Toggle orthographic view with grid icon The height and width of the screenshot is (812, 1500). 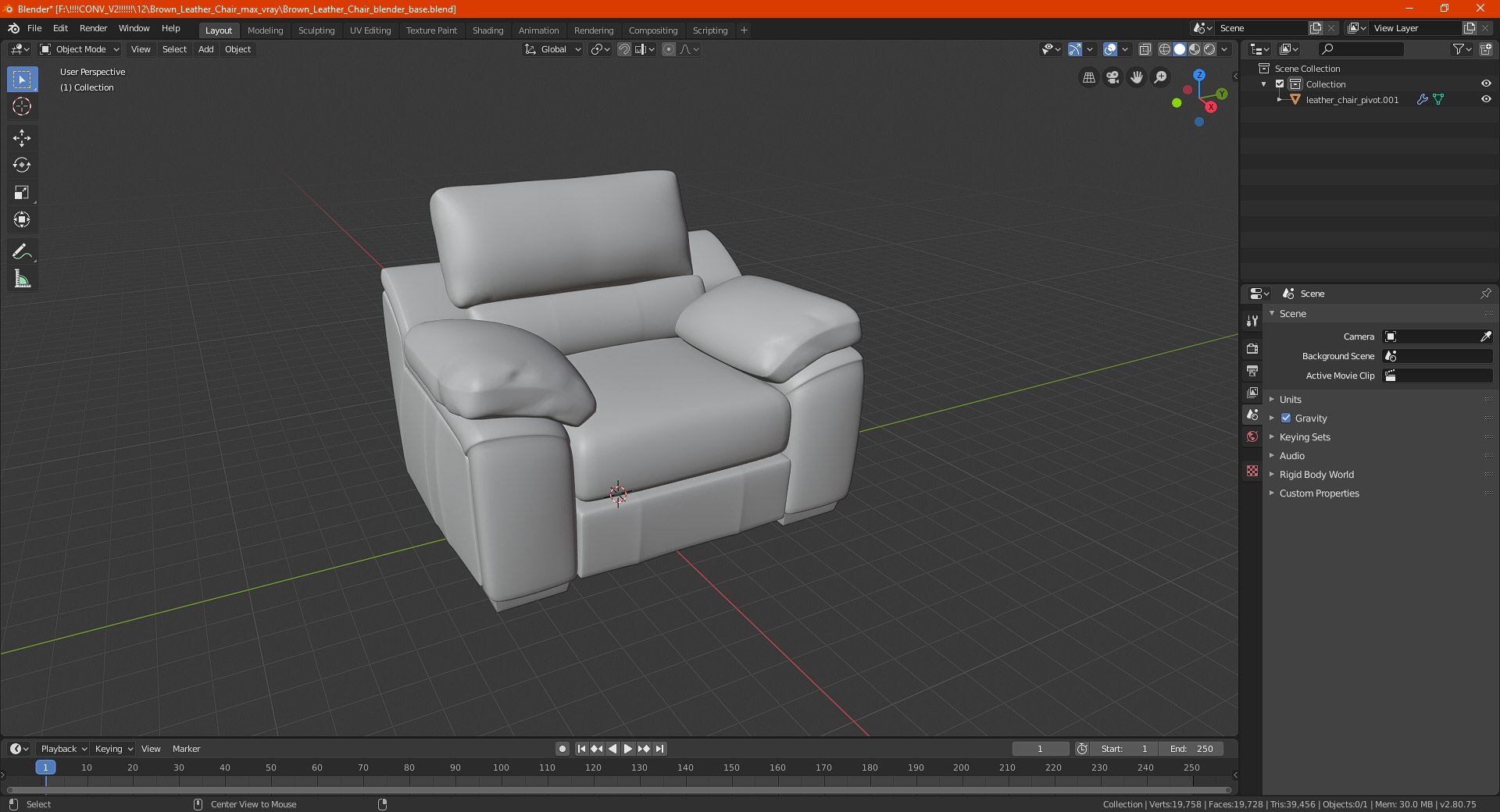tap(1088, 77)
